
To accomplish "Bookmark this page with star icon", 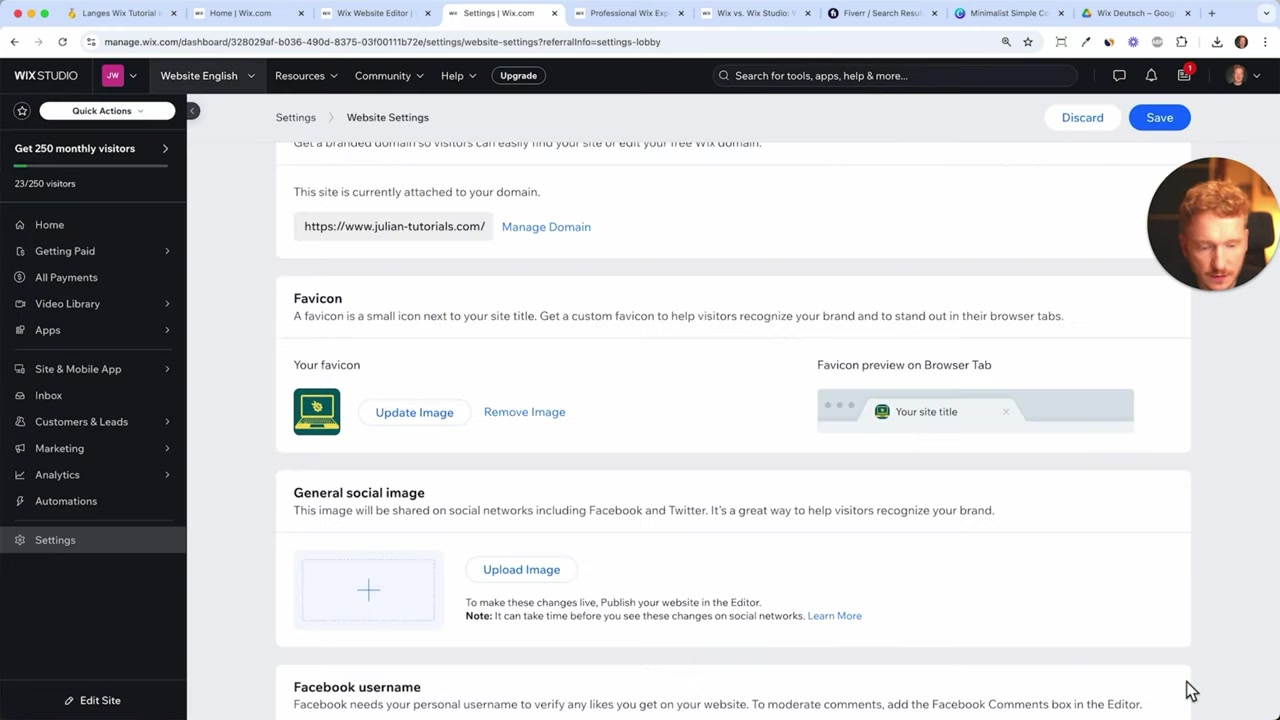I will 1028,42.
